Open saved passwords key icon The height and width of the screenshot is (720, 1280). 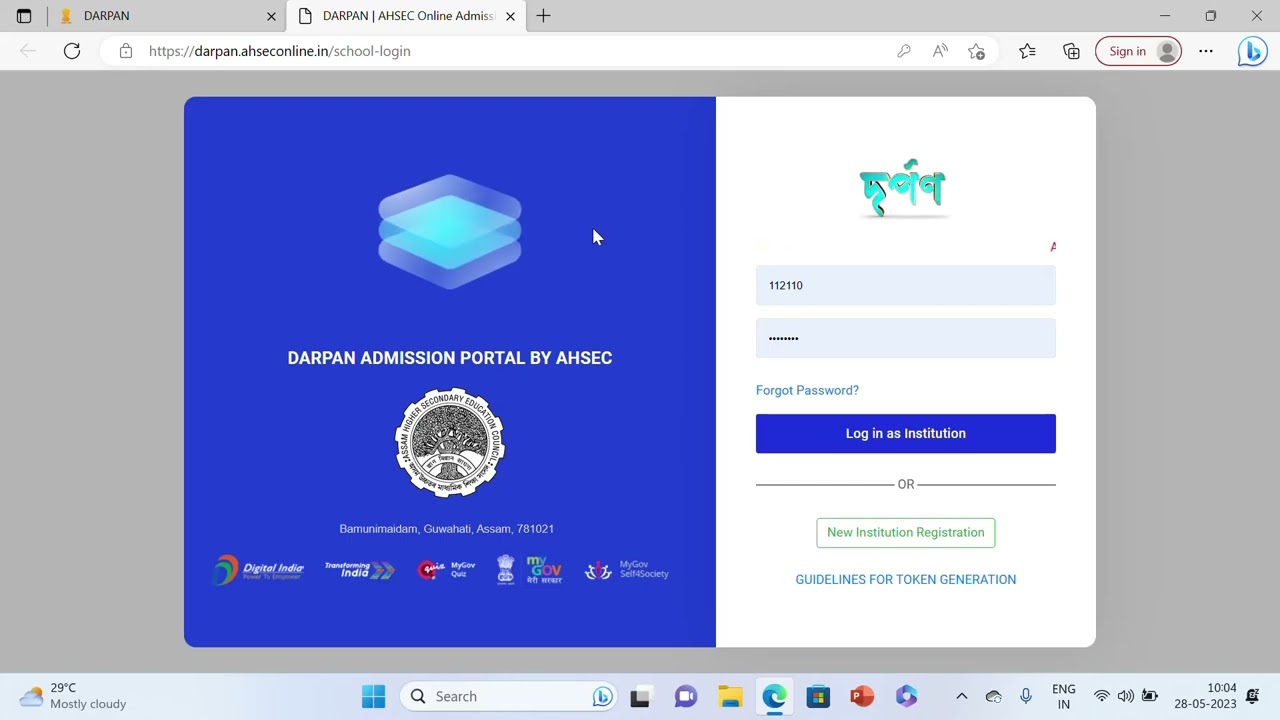904,51
